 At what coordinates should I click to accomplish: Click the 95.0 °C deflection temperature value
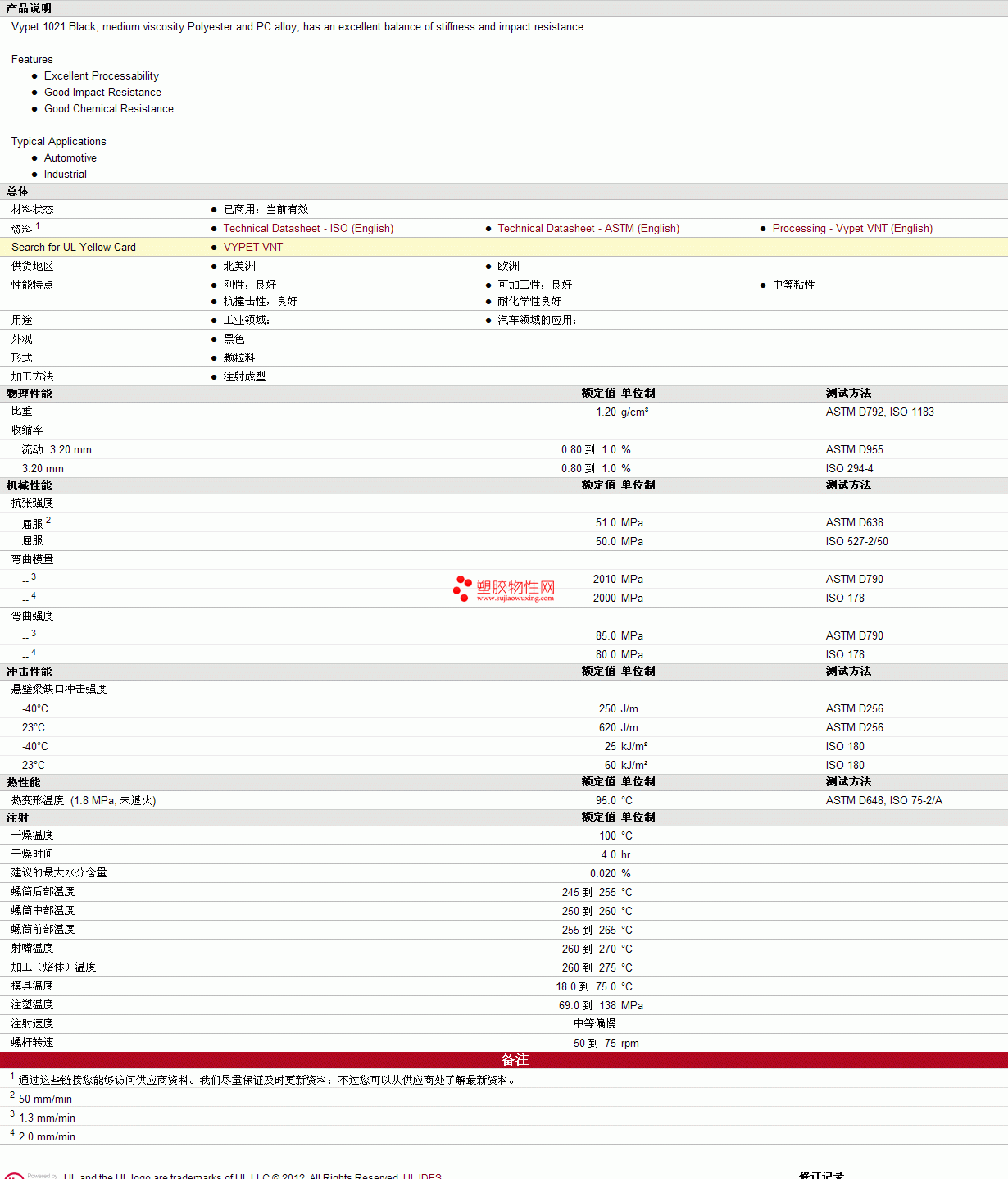coord(614,801)
